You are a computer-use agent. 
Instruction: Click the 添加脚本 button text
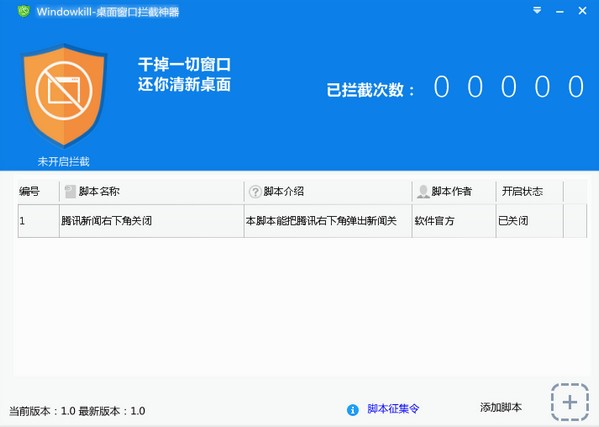[501, 408]
